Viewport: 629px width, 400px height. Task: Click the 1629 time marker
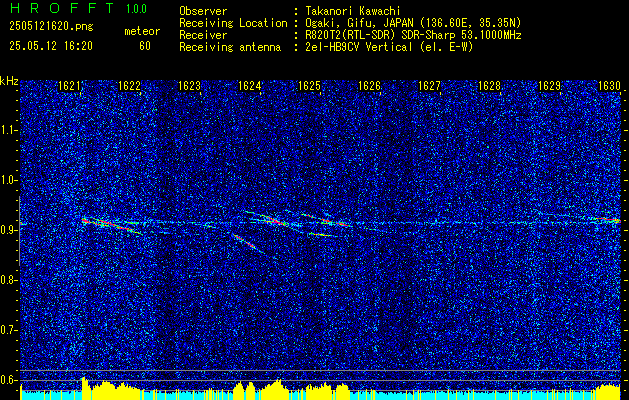pyautogui.click(x=549, y=86)
